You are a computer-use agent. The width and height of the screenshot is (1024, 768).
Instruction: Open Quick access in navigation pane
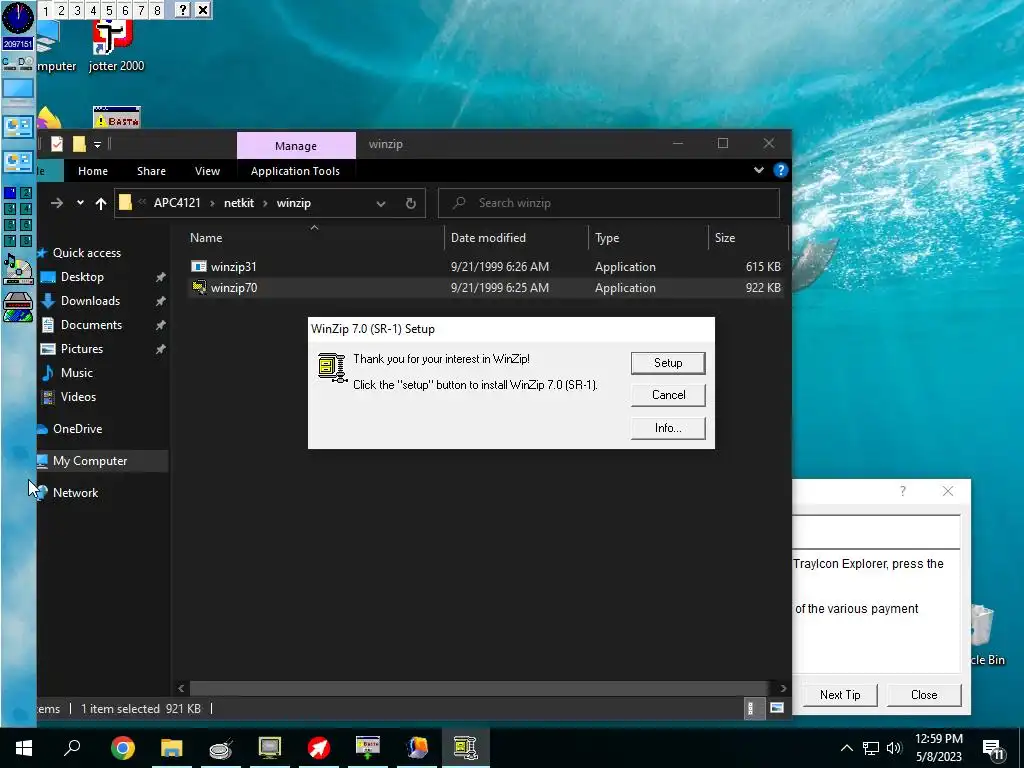click(87, 253)
